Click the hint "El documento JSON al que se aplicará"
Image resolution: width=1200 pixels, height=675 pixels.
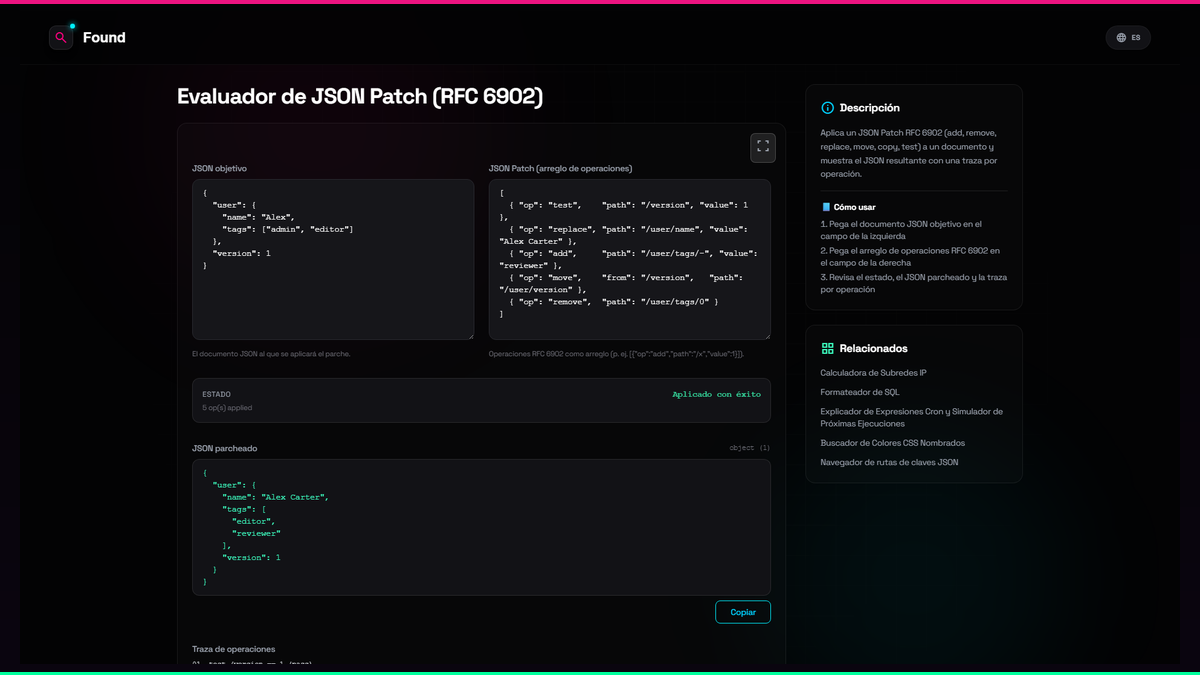(x=271, y=354)
